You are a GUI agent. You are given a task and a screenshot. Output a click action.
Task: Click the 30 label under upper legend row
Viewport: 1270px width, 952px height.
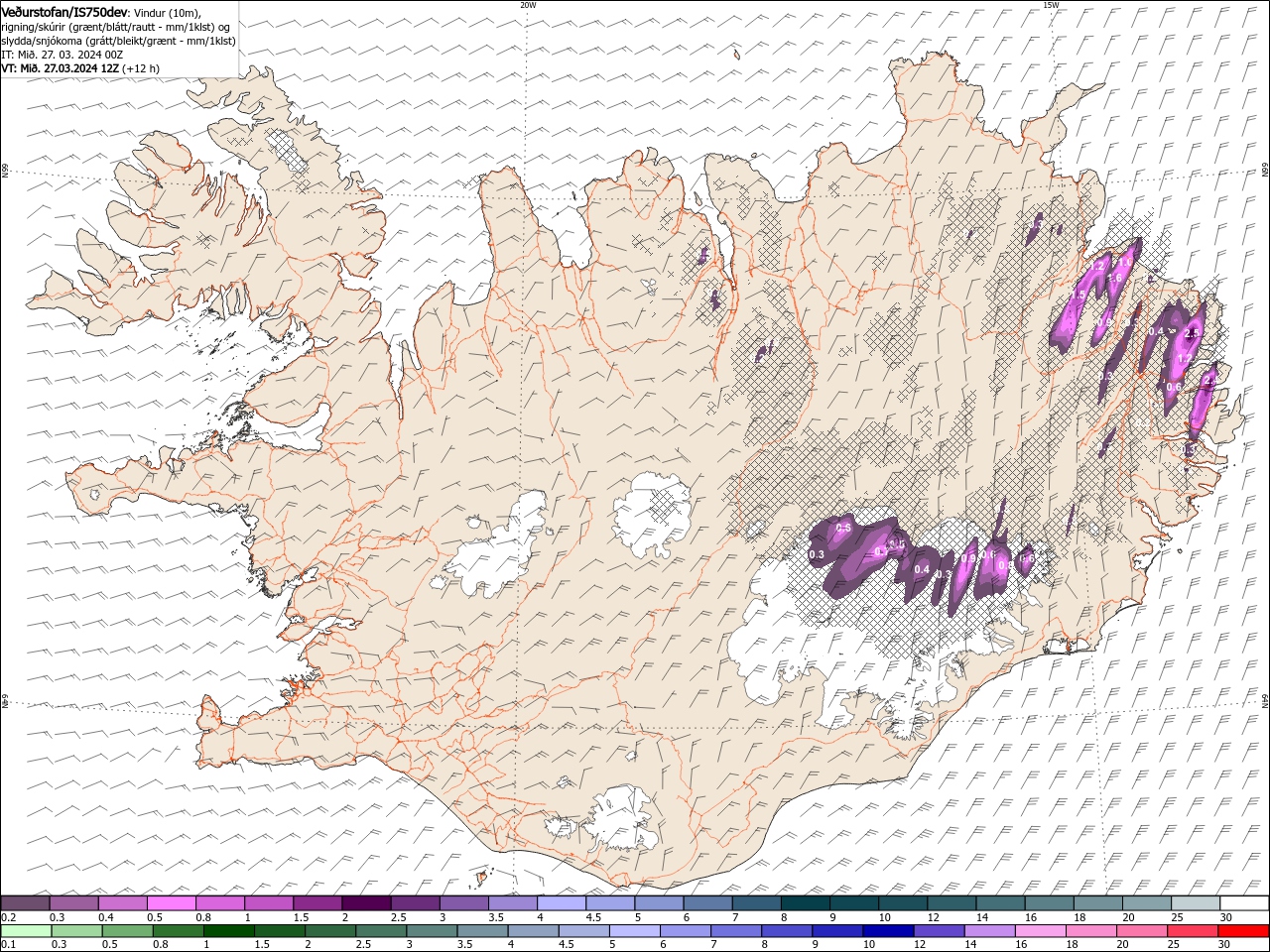pos(1226,917)
